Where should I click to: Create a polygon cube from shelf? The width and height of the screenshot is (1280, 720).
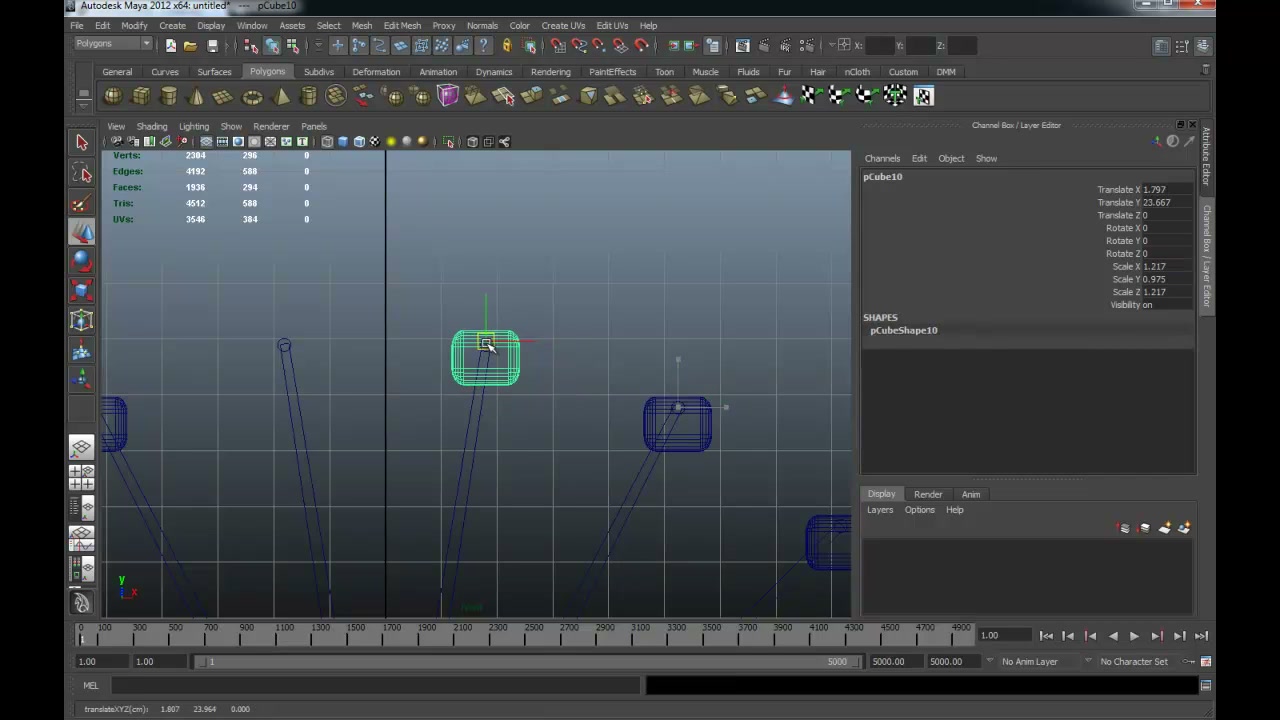(141, 96)
